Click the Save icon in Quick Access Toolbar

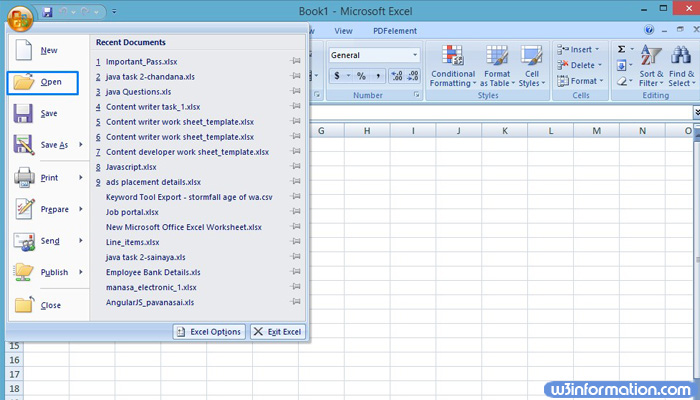[47, 12]
